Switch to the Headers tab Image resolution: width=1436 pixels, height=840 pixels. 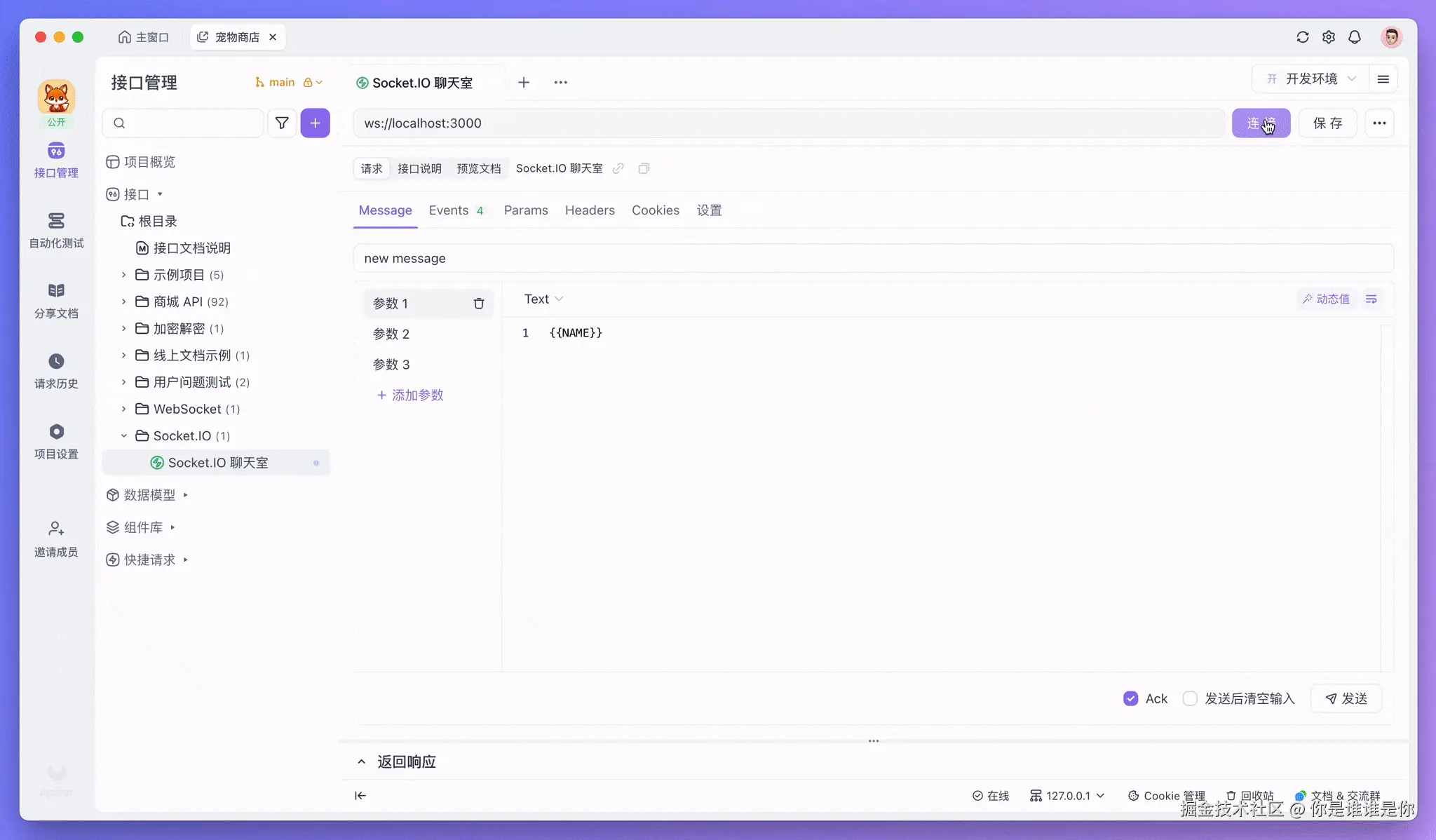[x=590, y=210]
